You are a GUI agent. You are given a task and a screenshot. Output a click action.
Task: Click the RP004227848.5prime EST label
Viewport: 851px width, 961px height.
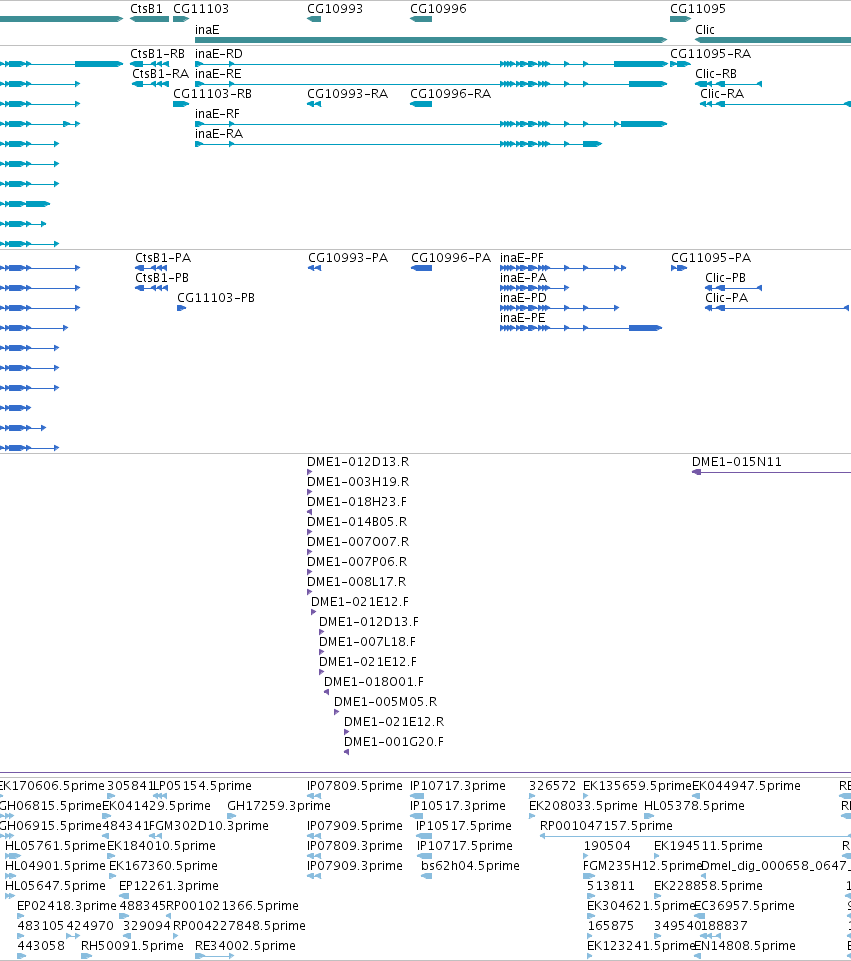coord(240,926)
